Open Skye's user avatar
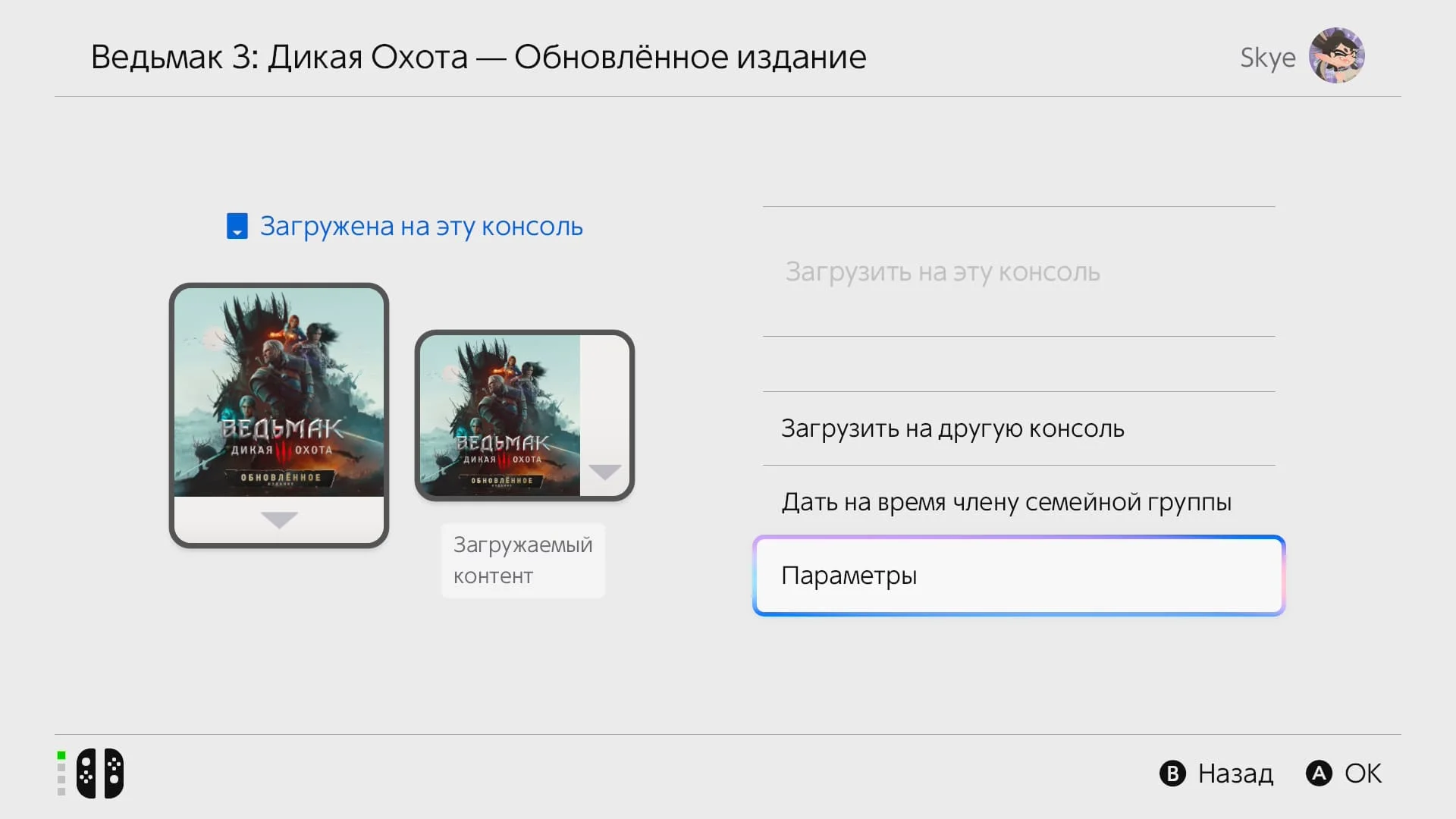This screenshot has height=819, width=1456. (x=1336, y=56)
